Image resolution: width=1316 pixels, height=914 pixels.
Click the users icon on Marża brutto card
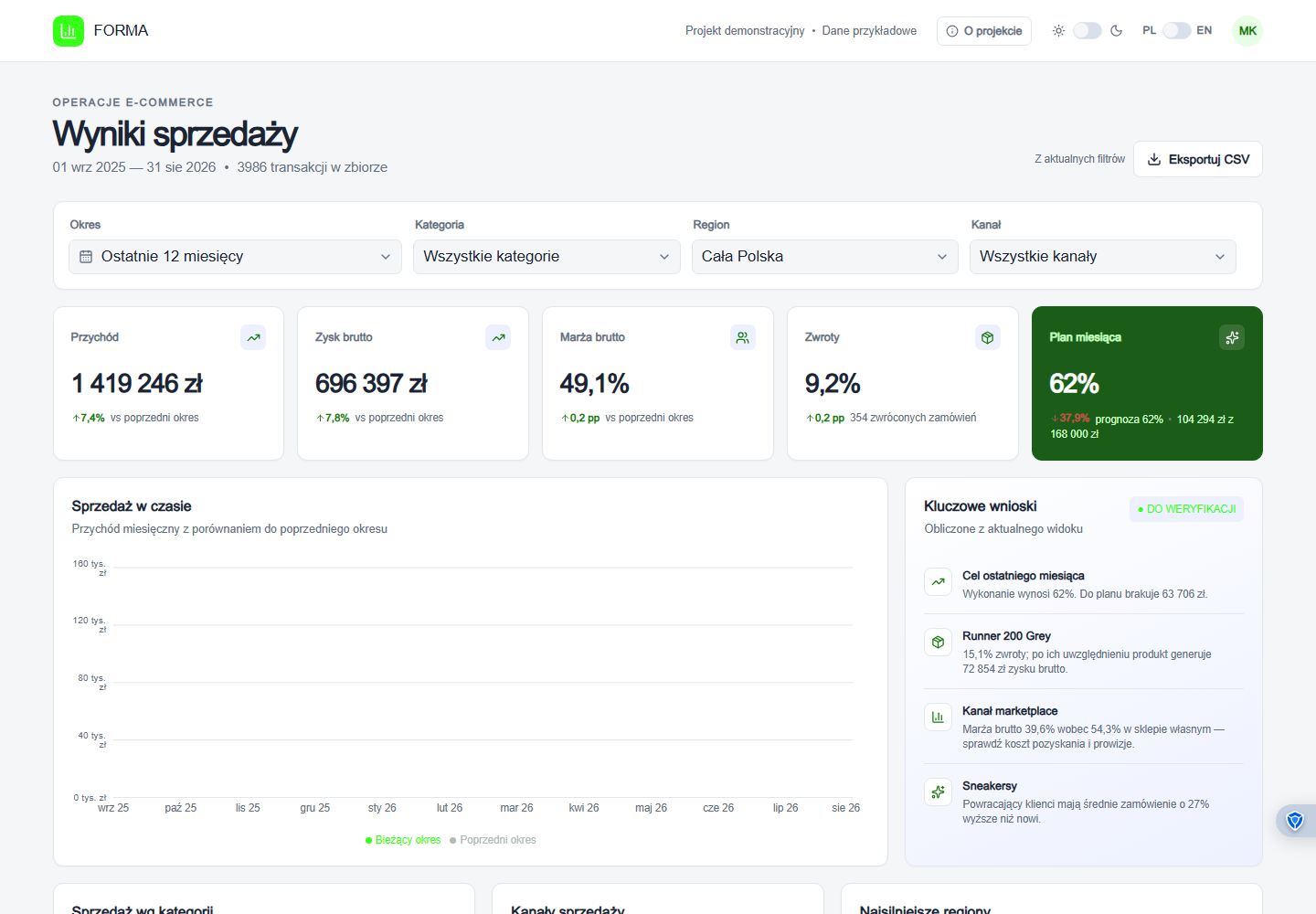click(x=743, y=337)
